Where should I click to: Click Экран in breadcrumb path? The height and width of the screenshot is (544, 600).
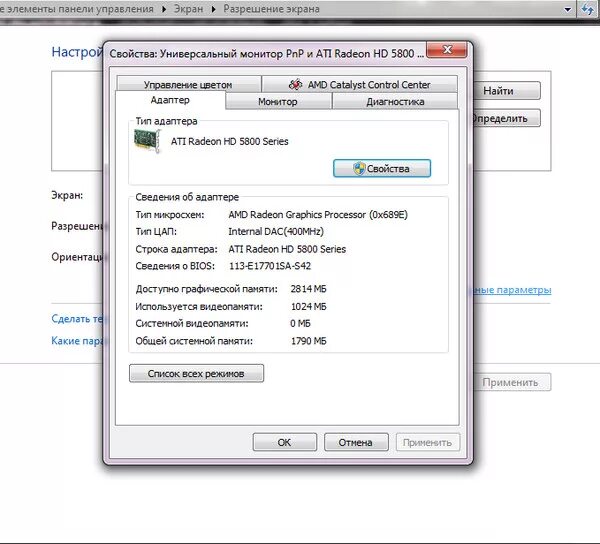click(188, 9)
